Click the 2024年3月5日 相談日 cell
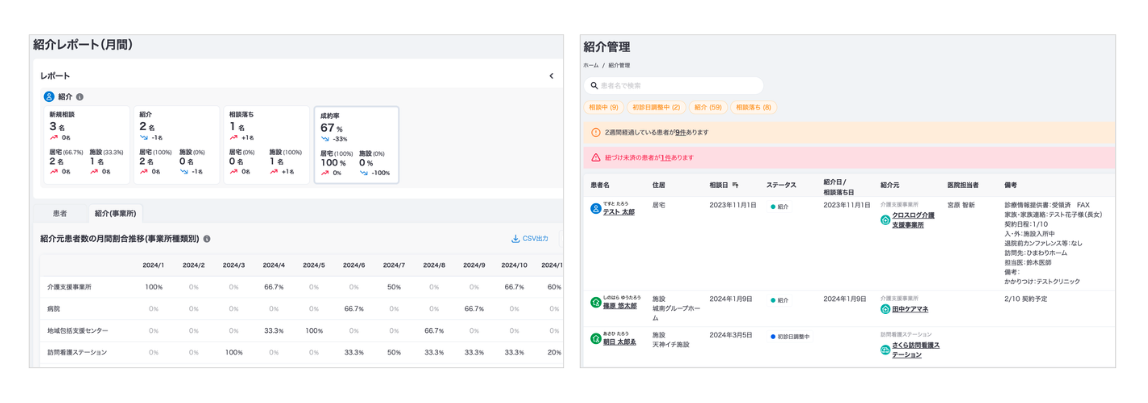This screenshot has width=1148, height=403. coord(731,335)
